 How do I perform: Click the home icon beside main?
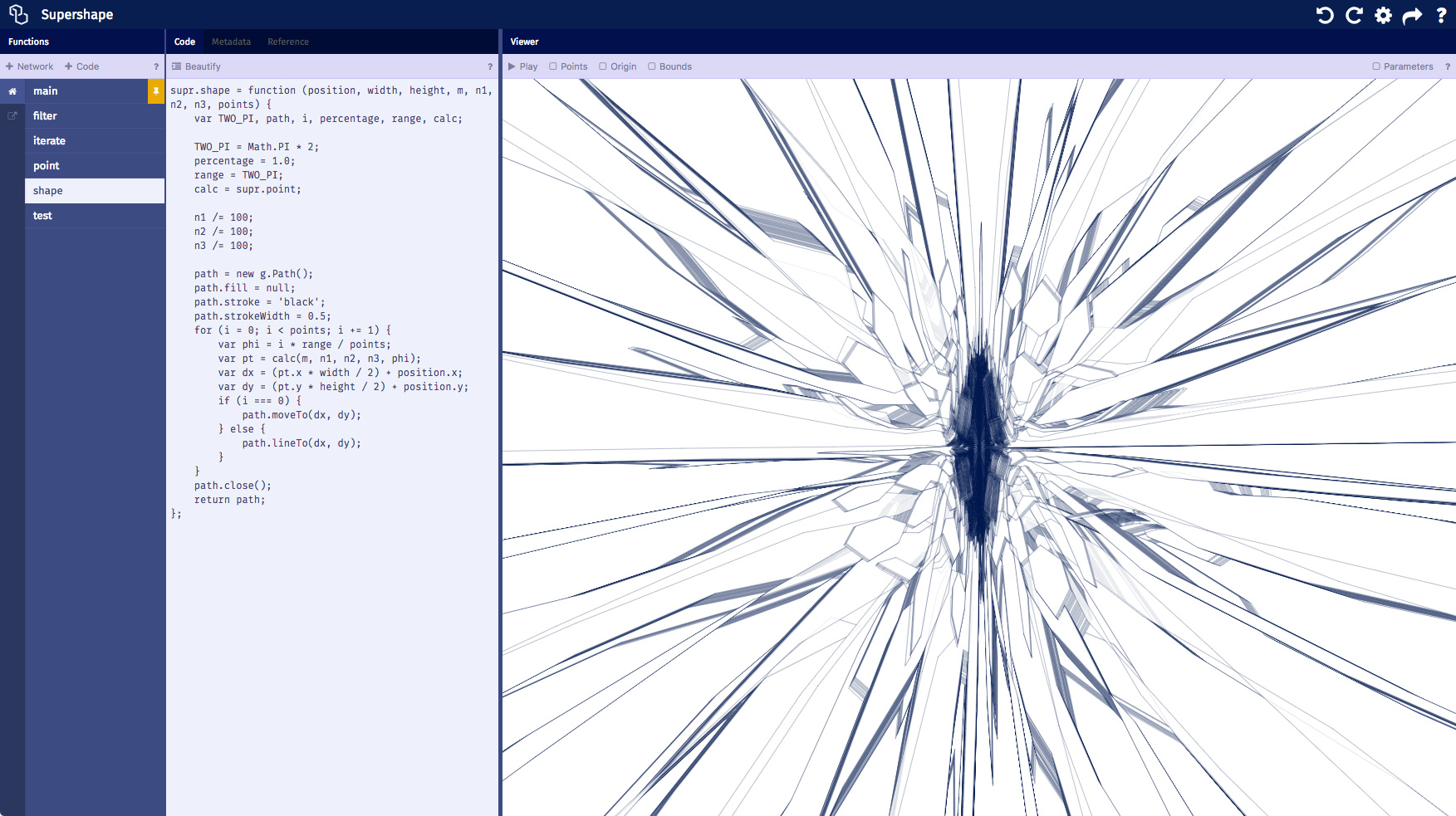(x=12, y=91)
